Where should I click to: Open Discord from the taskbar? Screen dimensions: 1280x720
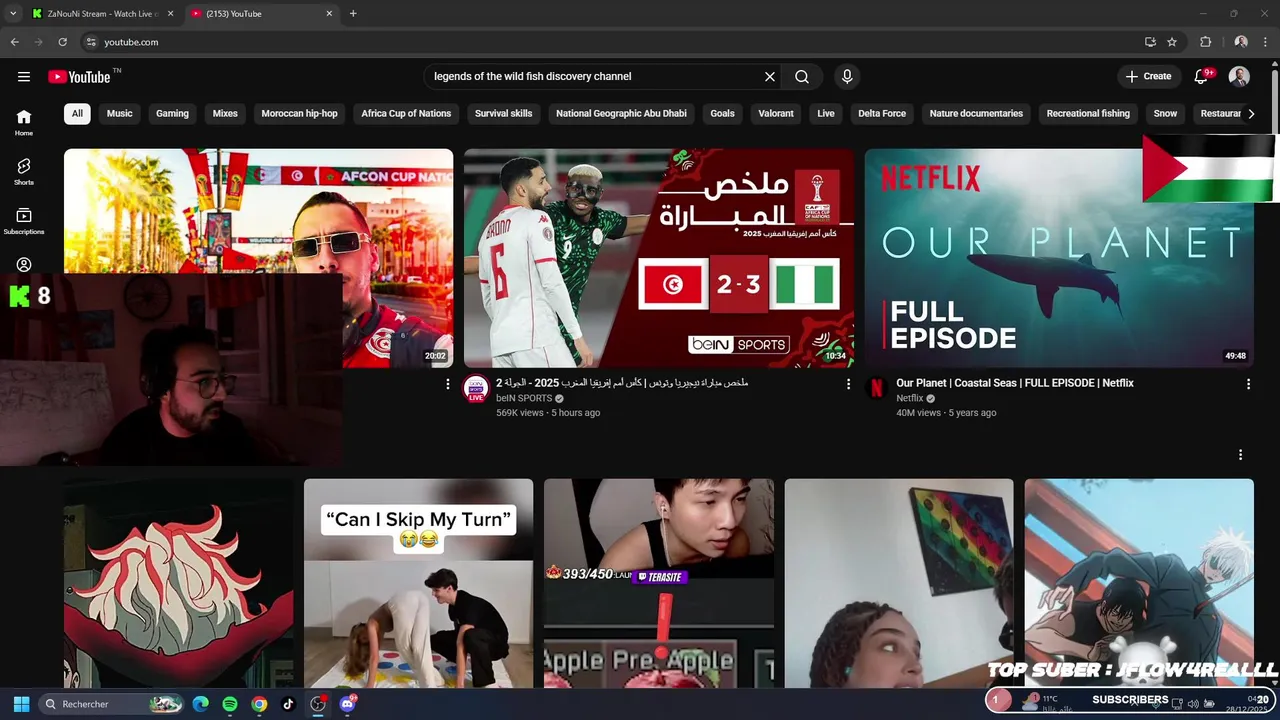(347, 704)
